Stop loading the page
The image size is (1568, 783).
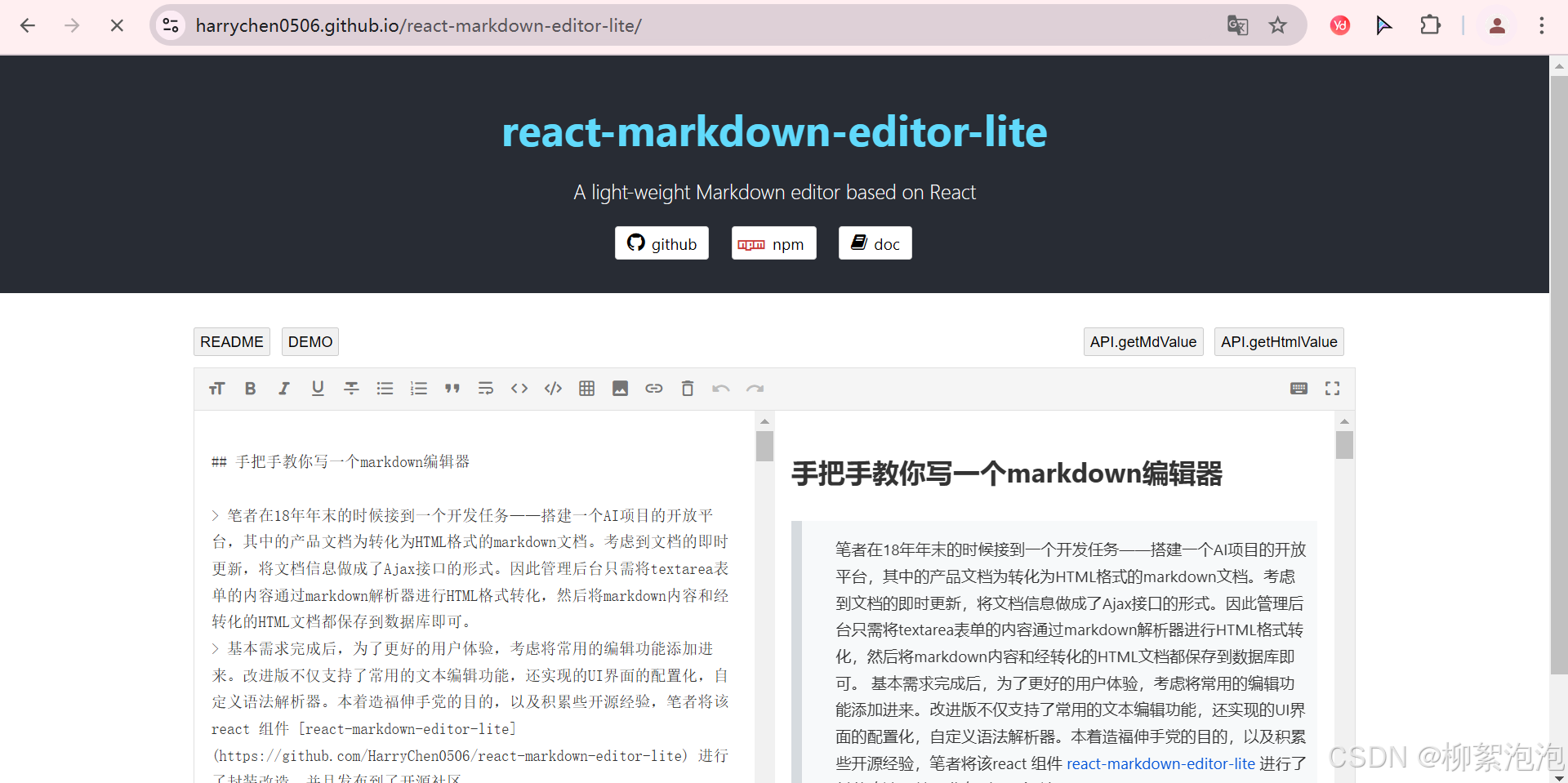[x=117, y=25]
